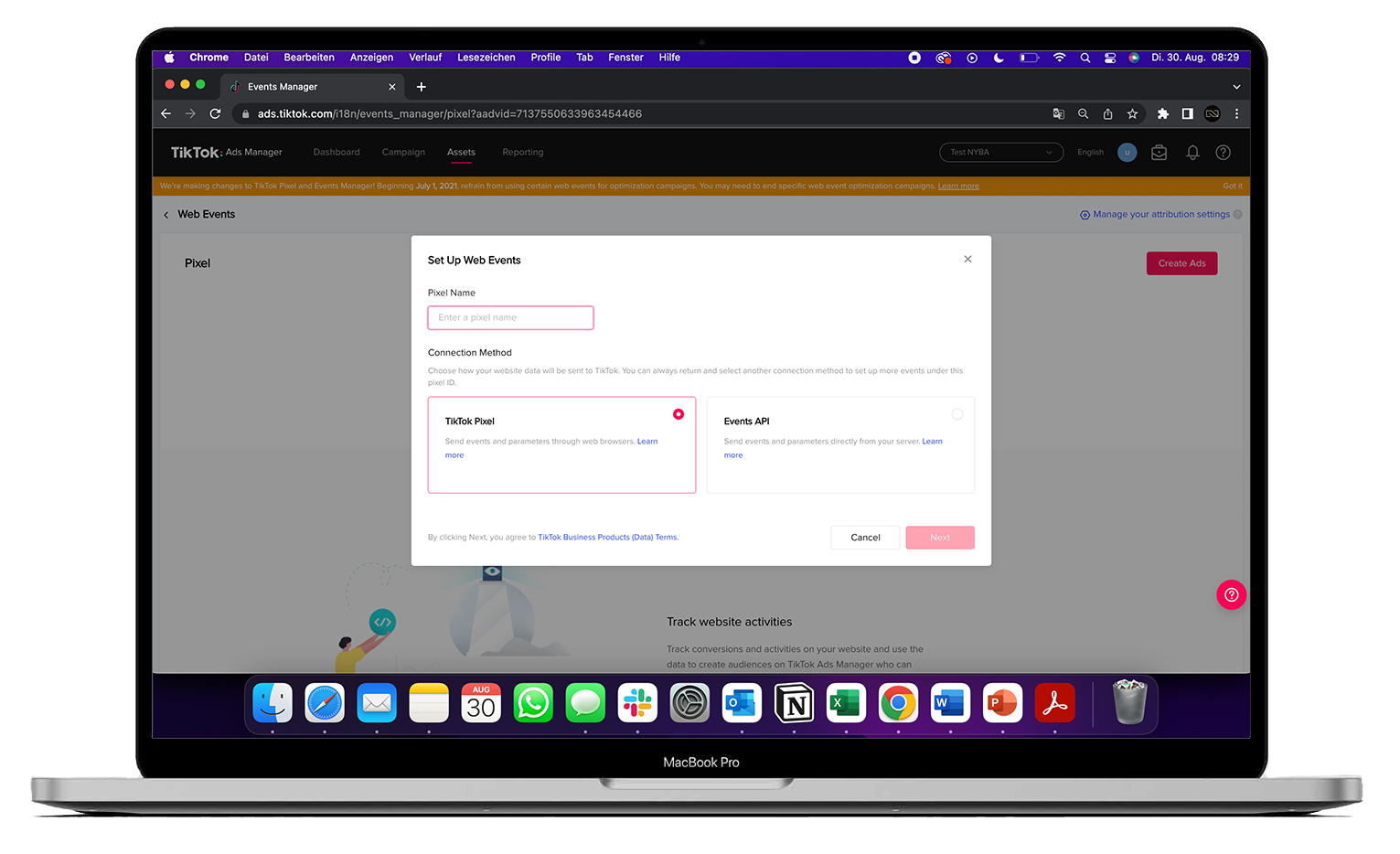Screen dimensions: 1400x854
Task: Open the Assets tab
Action: [461, 153]
